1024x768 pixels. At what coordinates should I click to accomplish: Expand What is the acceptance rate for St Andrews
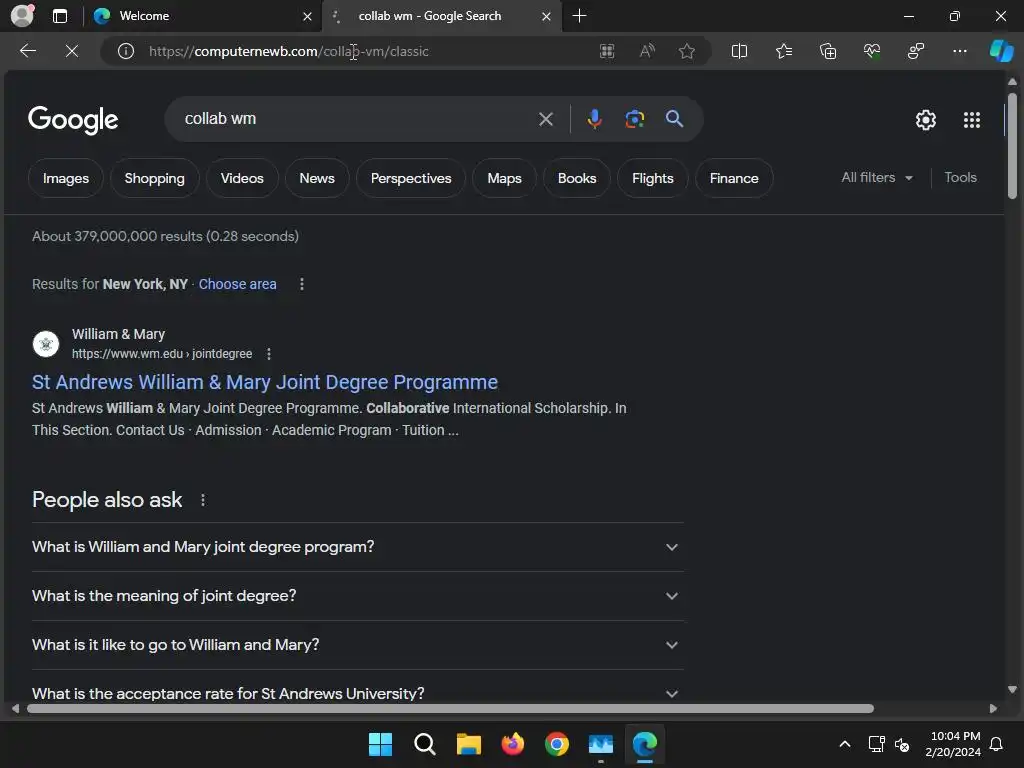357,693
